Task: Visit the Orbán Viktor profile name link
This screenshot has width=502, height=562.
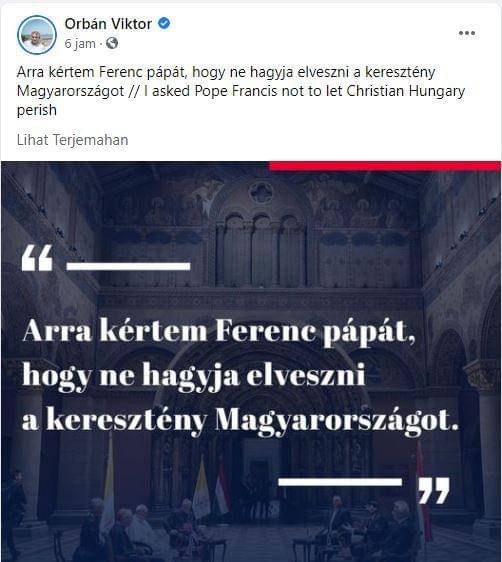Action: coord(108,24)
